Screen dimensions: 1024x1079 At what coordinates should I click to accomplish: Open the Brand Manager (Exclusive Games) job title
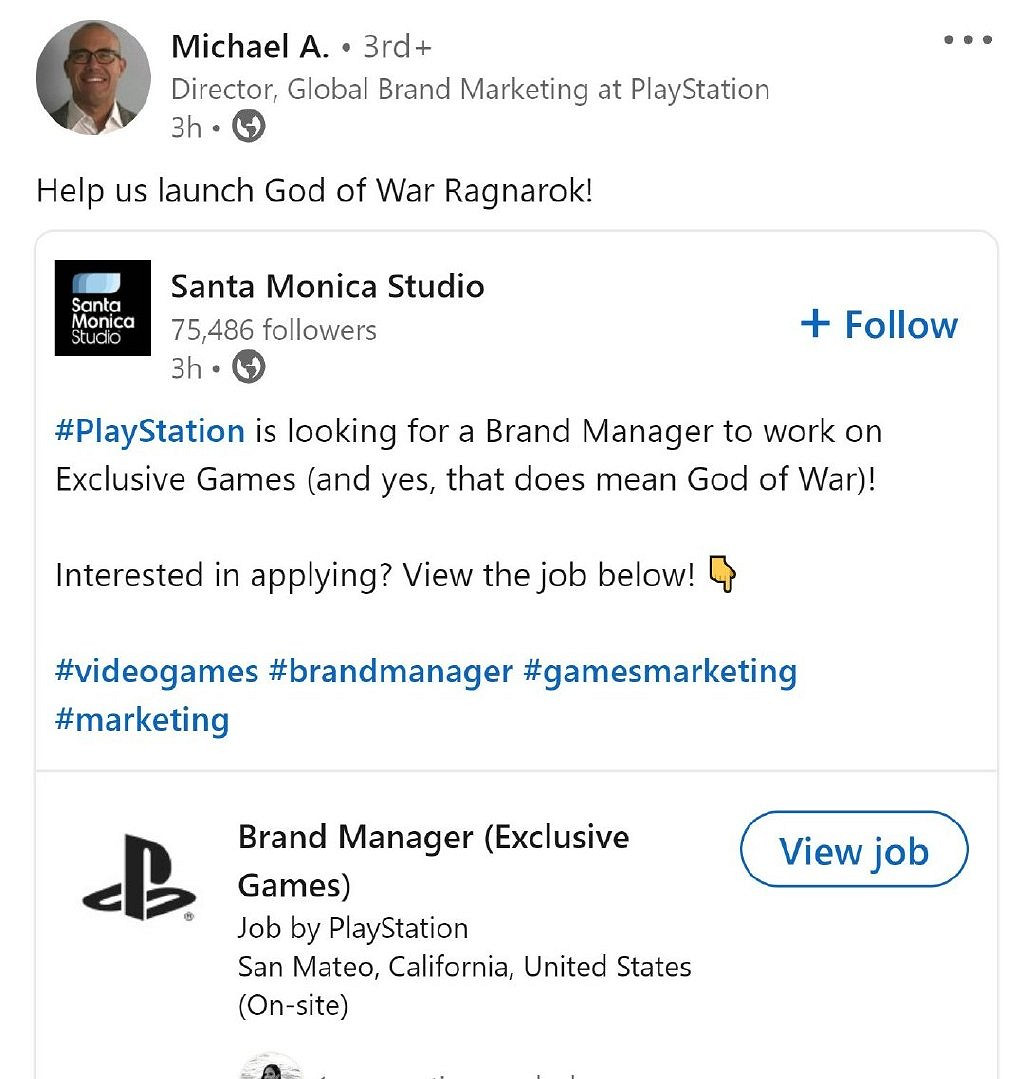(x=433, y=860)
